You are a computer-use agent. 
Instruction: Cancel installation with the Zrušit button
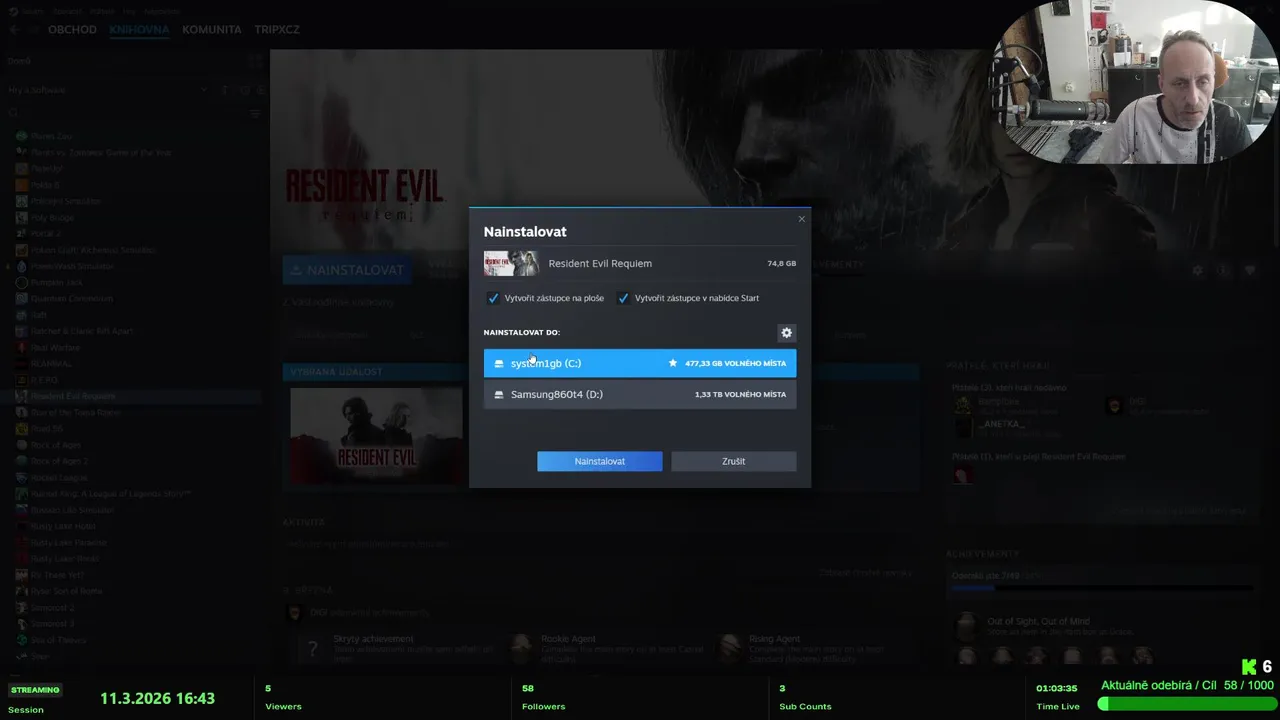click(x=734, y=461)
